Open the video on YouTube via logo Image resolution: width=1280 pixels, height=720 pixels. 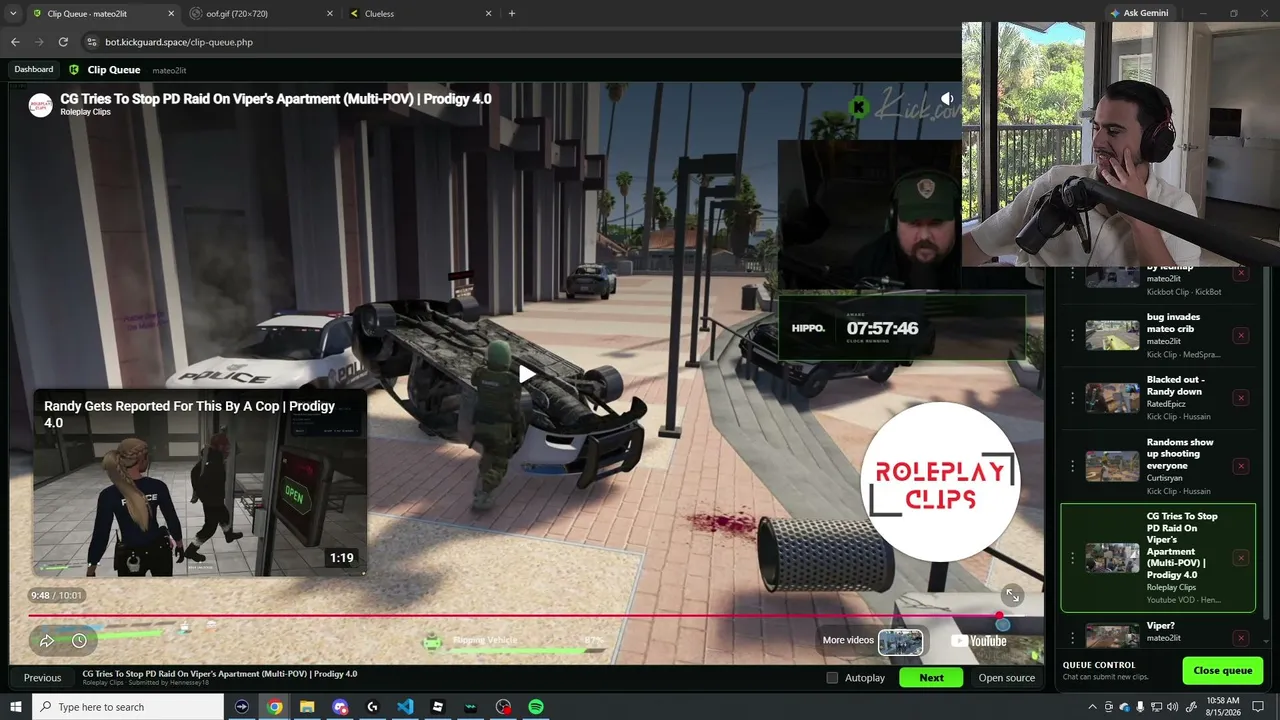979,641
